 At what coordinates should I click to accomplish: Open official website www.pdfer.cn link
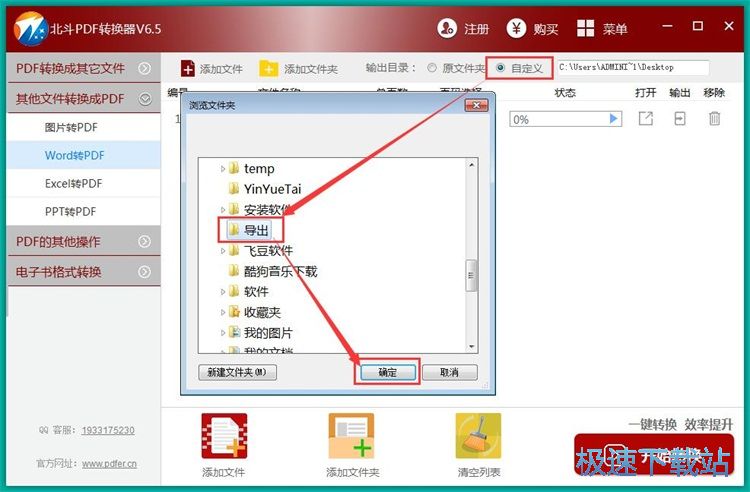tap(109, 464)
